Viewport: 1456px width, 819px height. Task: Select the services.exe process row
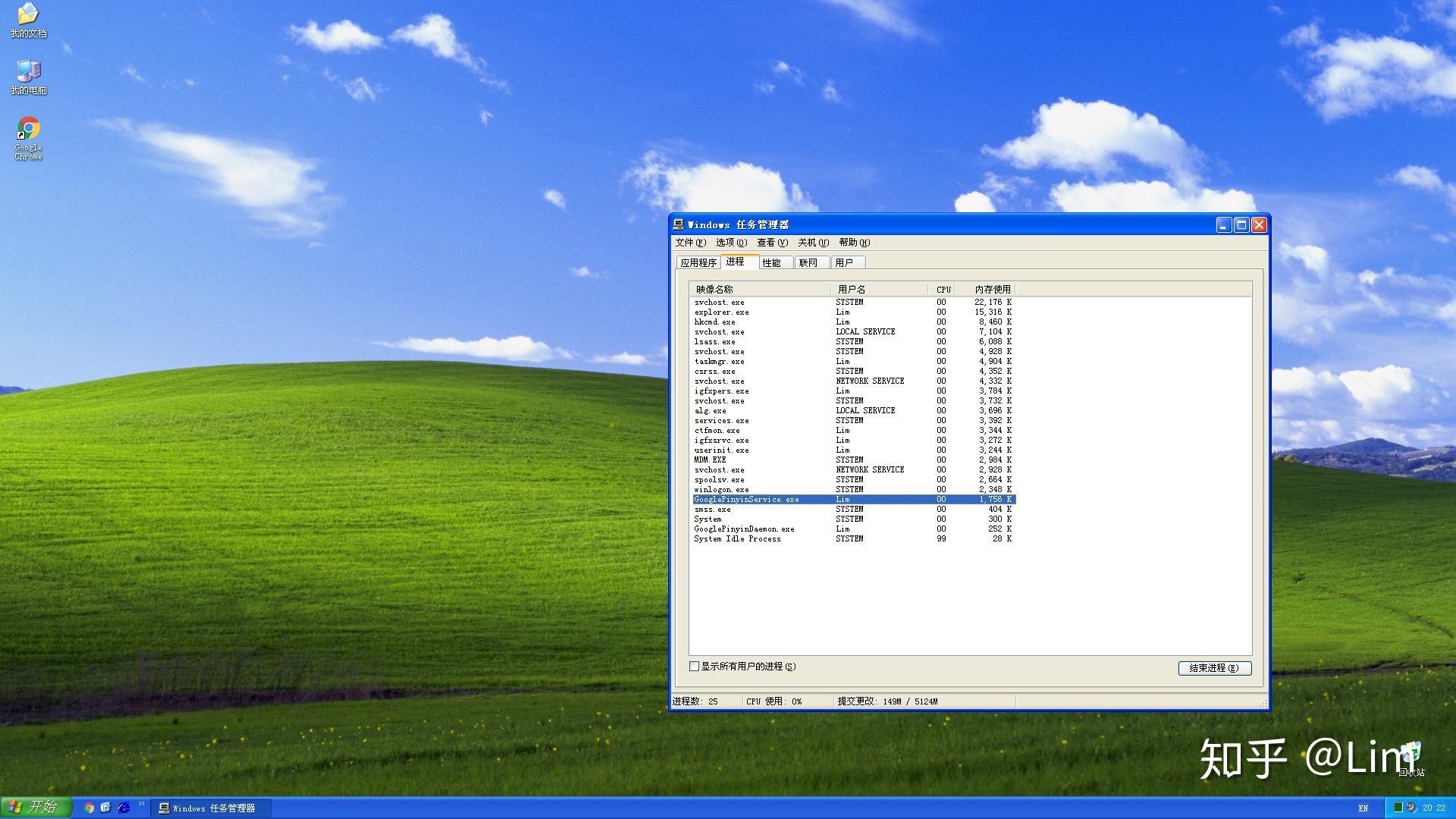853,421
